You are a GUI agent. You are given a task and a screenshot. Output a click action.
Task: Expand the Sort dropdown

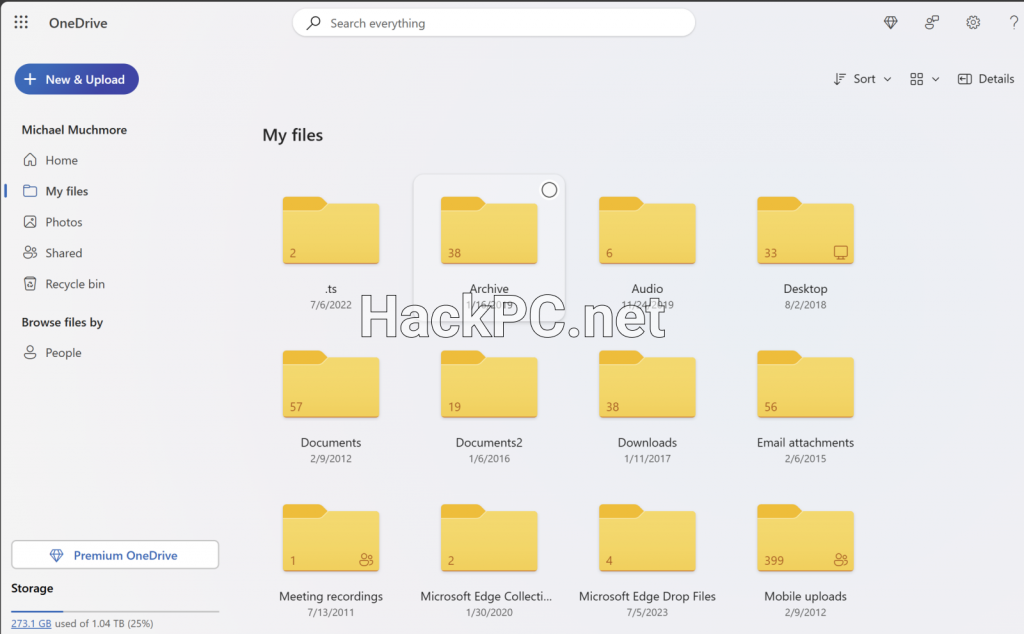862,79
